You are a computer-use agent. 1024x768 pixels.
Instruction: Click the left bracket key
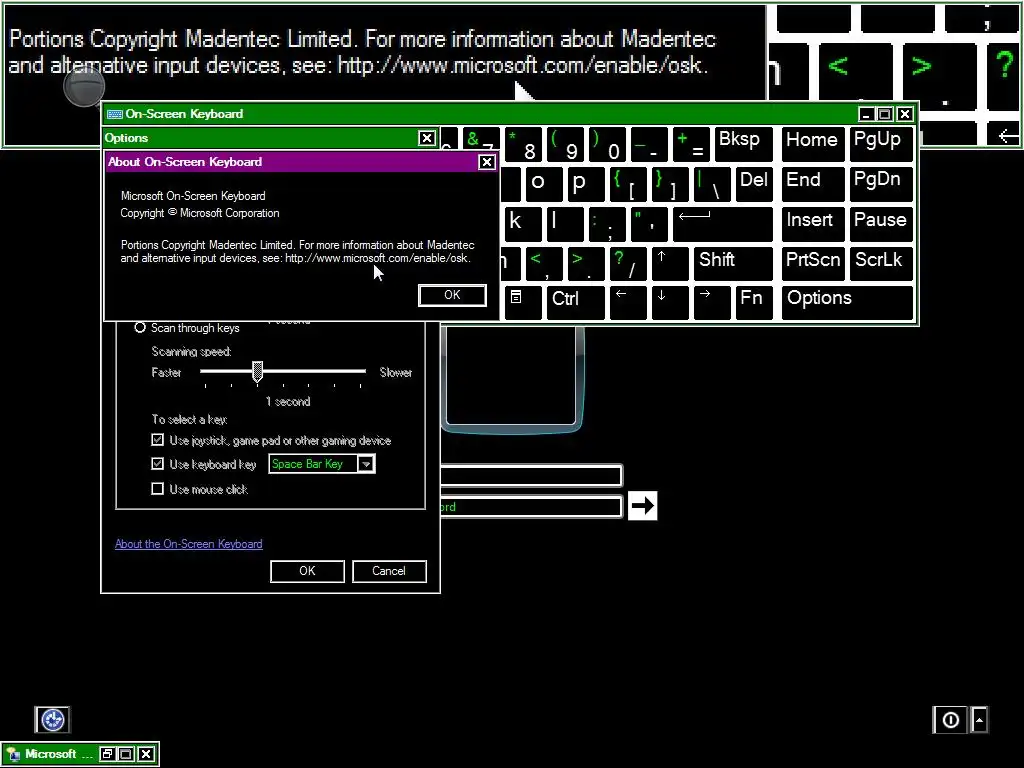coord(628,184)
